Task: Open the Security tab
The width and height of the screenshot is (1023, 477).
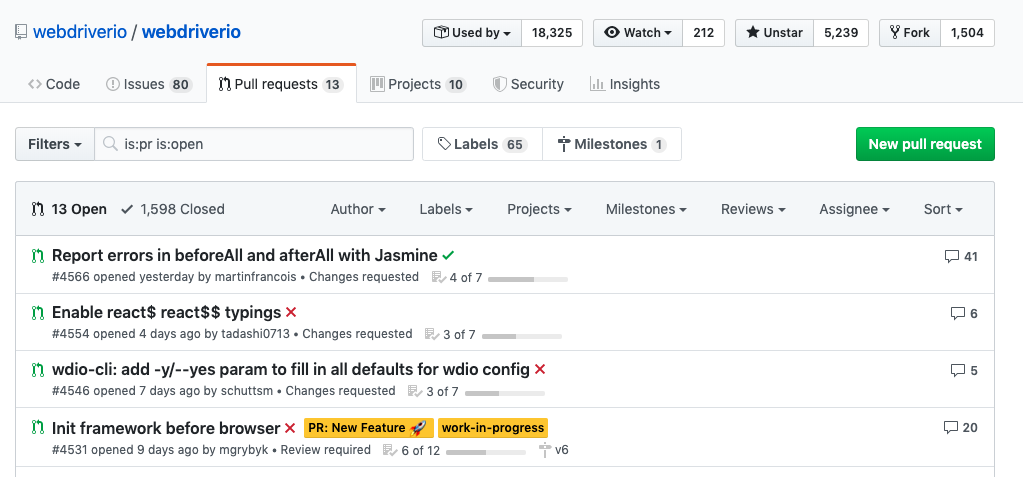Action: [528, 84]
